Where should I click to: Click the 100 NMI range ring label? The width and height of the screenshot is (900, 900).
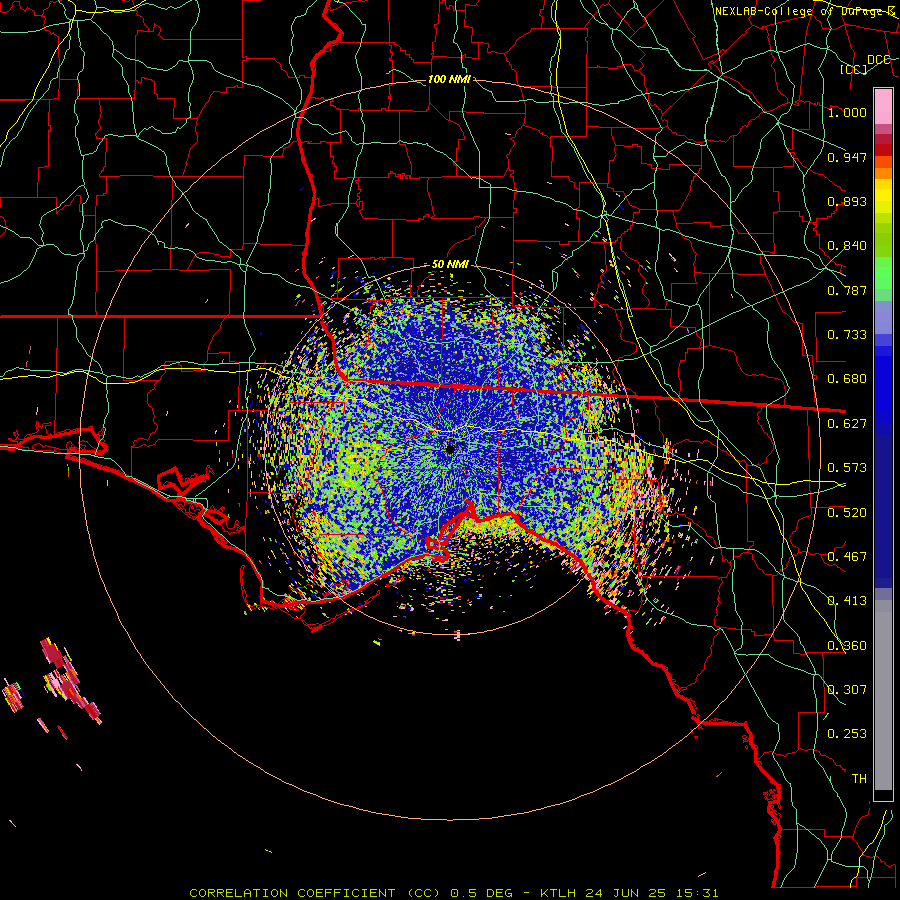click(449, 79)
